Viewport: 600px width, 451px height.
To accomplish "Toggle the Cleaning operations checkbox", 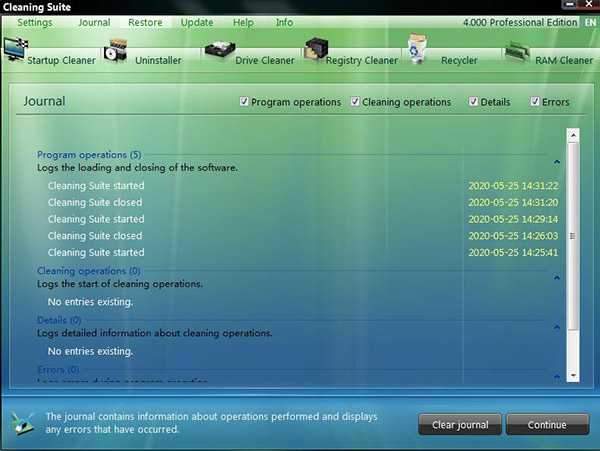I will point(355,102).
